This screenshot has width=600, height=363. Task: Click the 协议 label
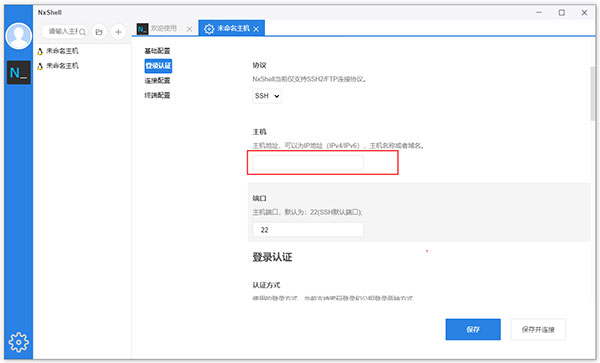click(x=259, y=65)
